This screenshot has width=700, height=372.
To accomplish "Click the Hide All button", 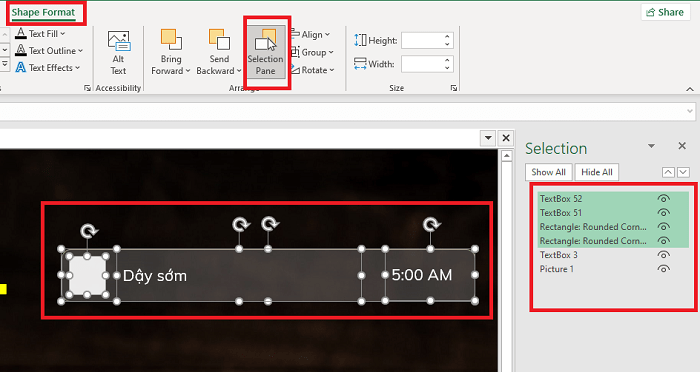I will (x=597, y=172).
